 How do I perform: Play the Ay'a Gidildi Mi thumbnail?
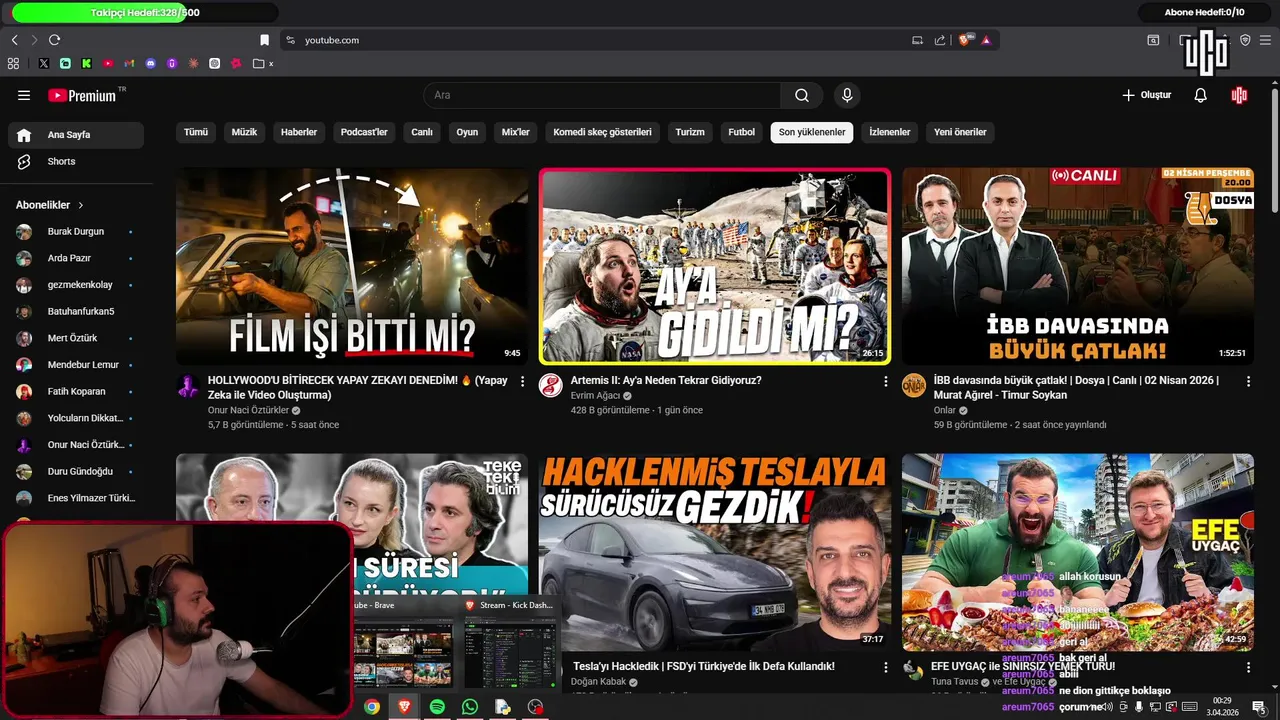(x=715, y=266)
